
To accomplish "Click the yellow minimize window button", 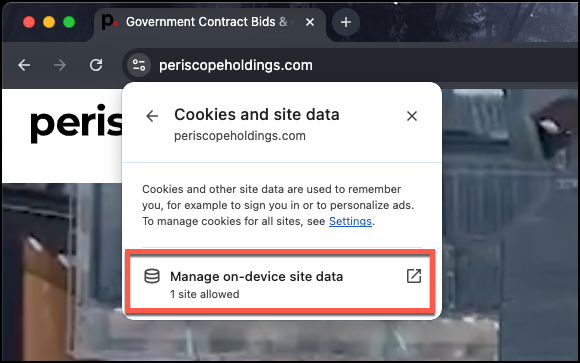I will 49,22.
